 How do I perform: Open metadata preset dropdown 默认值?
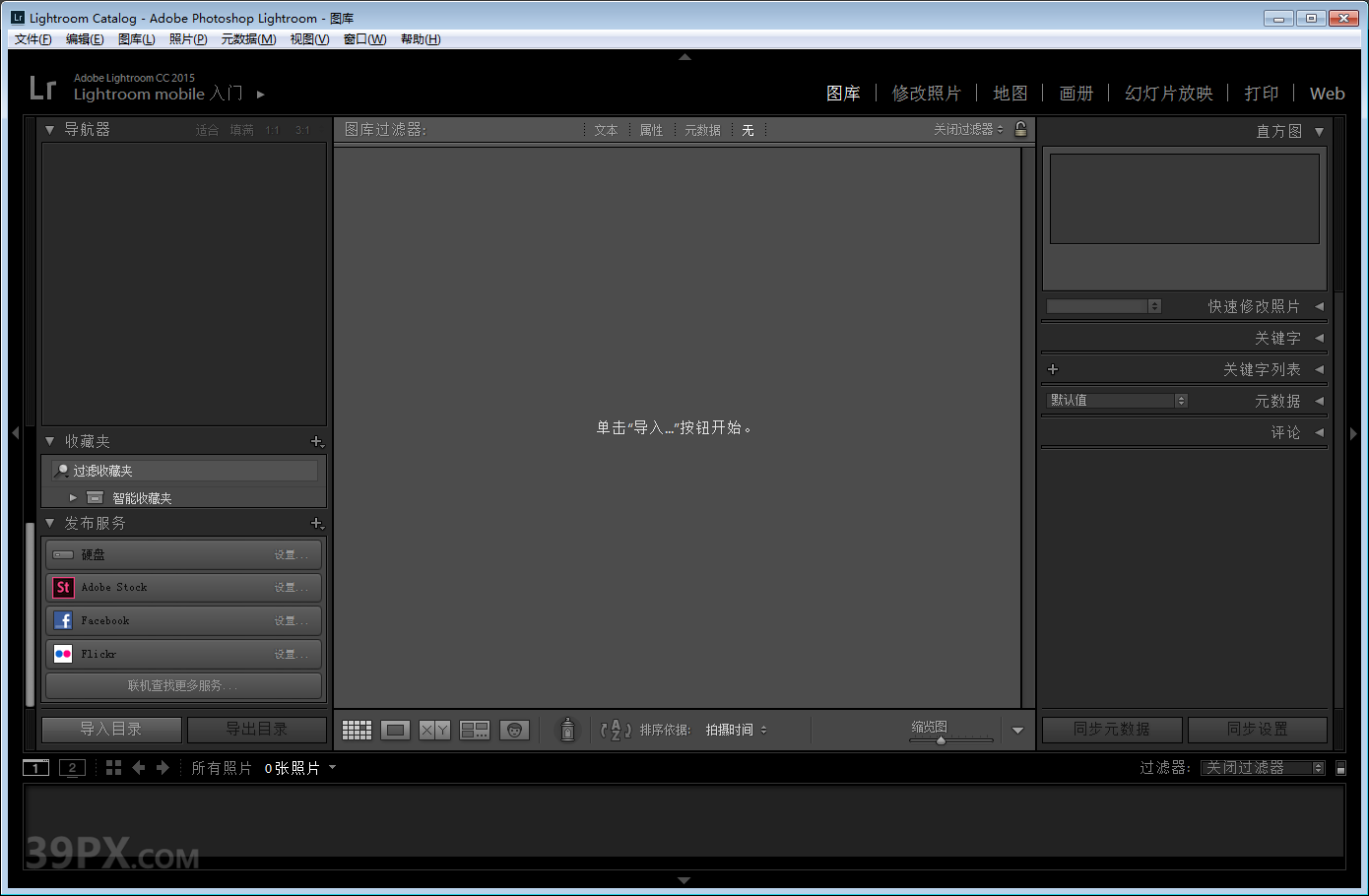tap(1117, 401)
